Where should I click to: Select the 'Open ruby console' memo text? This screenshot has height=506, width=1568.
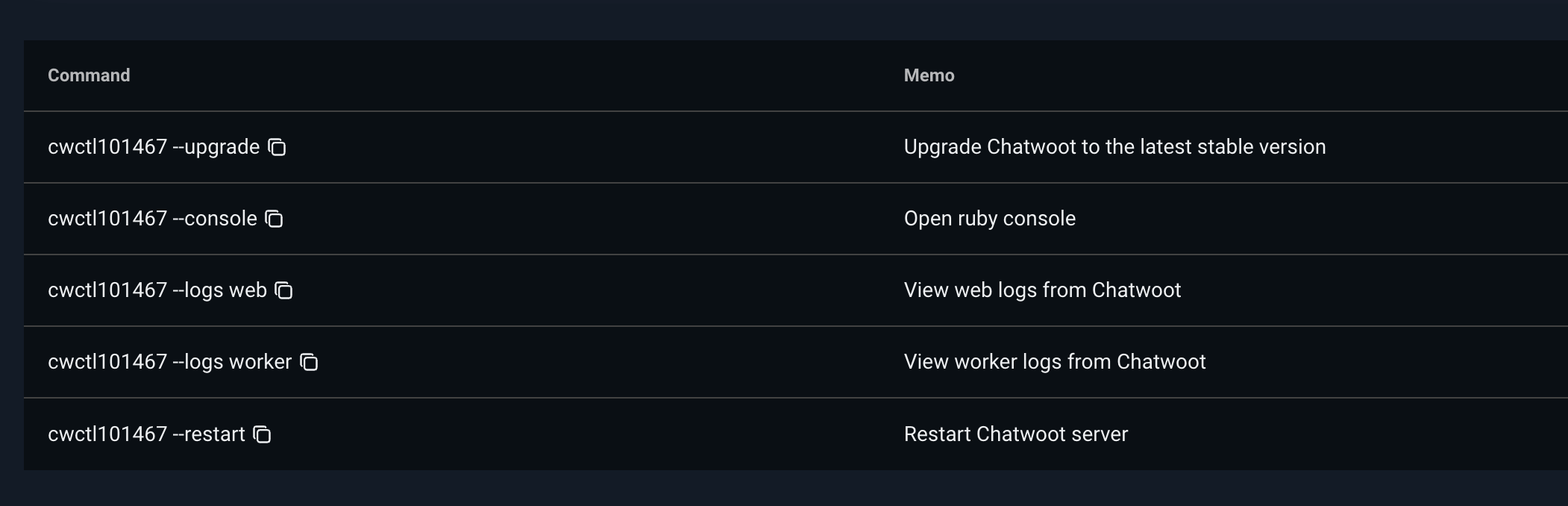coord(989,218)
